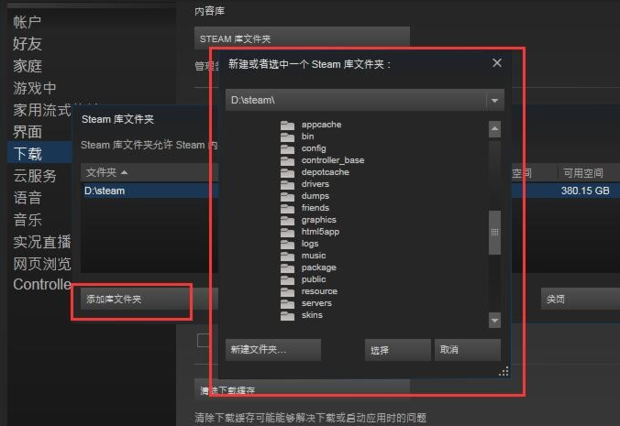Open Controller settings category
The width and height of the screenshot is (620, 426).
(42, 284)
